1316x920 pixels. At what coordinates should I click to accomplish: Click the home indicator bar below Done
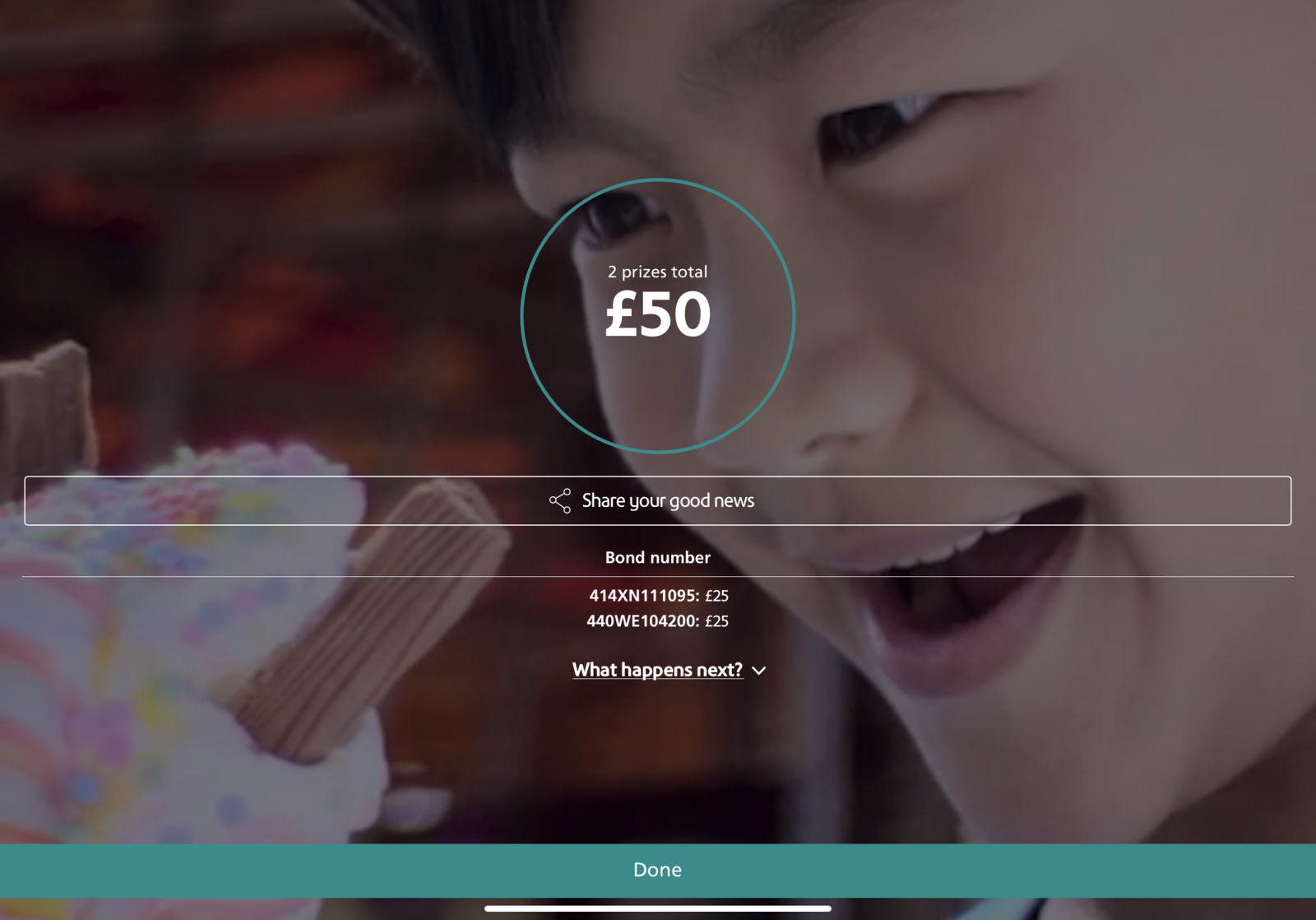tap(658, 908)
